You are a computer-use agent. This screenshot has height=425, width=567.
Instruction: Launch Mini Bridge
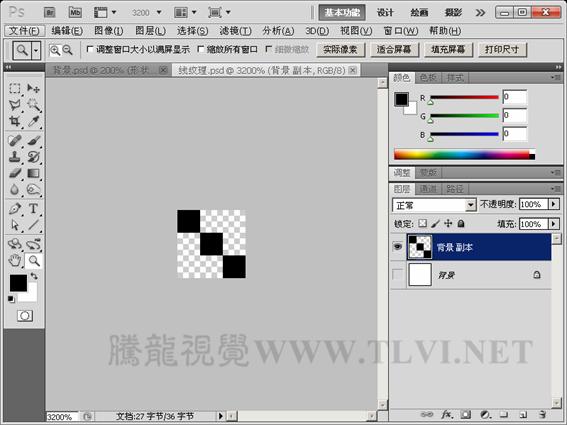(x=75, y=13)
